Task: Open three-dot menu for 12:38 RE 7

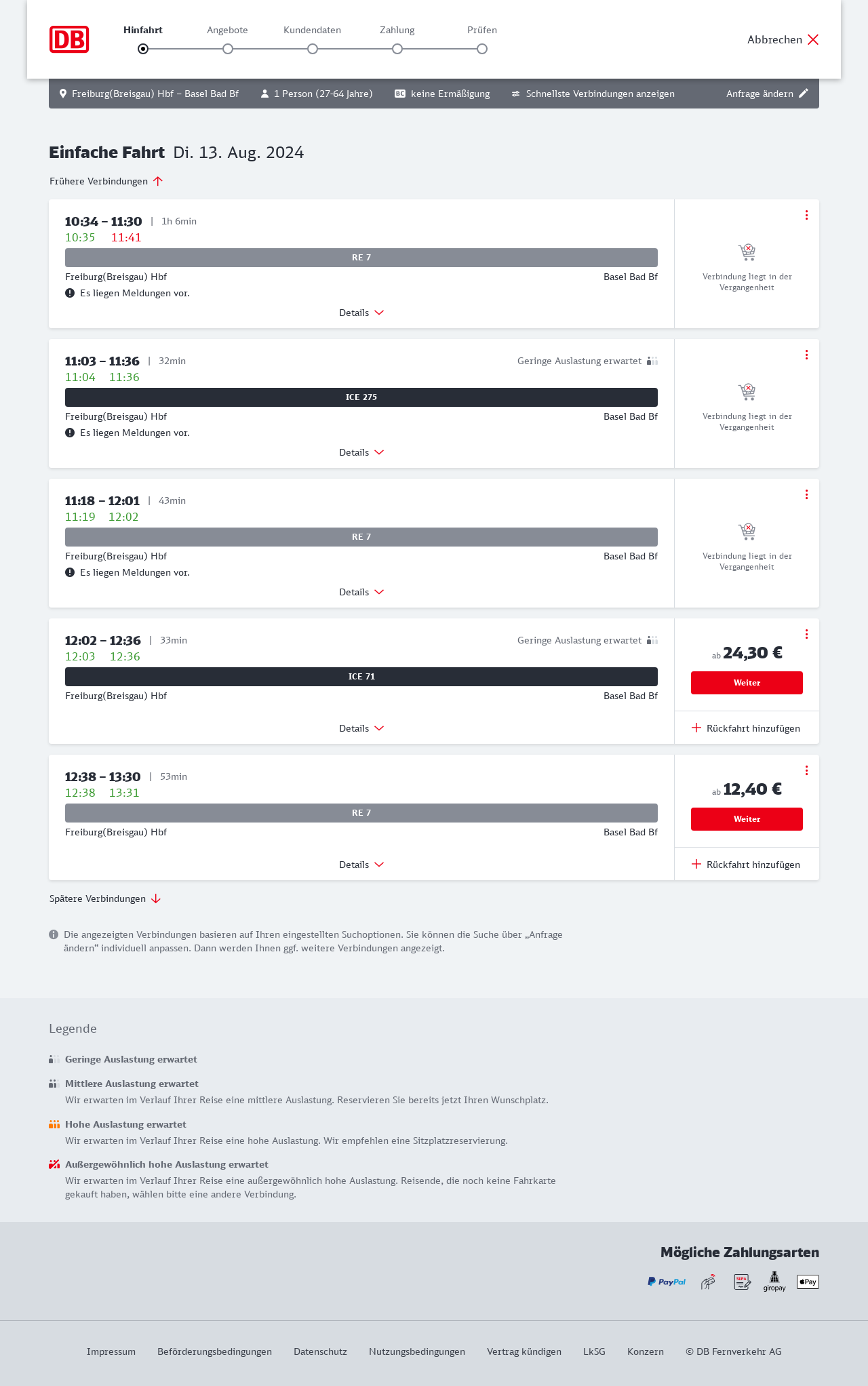Action: click(x=806, y=770)
